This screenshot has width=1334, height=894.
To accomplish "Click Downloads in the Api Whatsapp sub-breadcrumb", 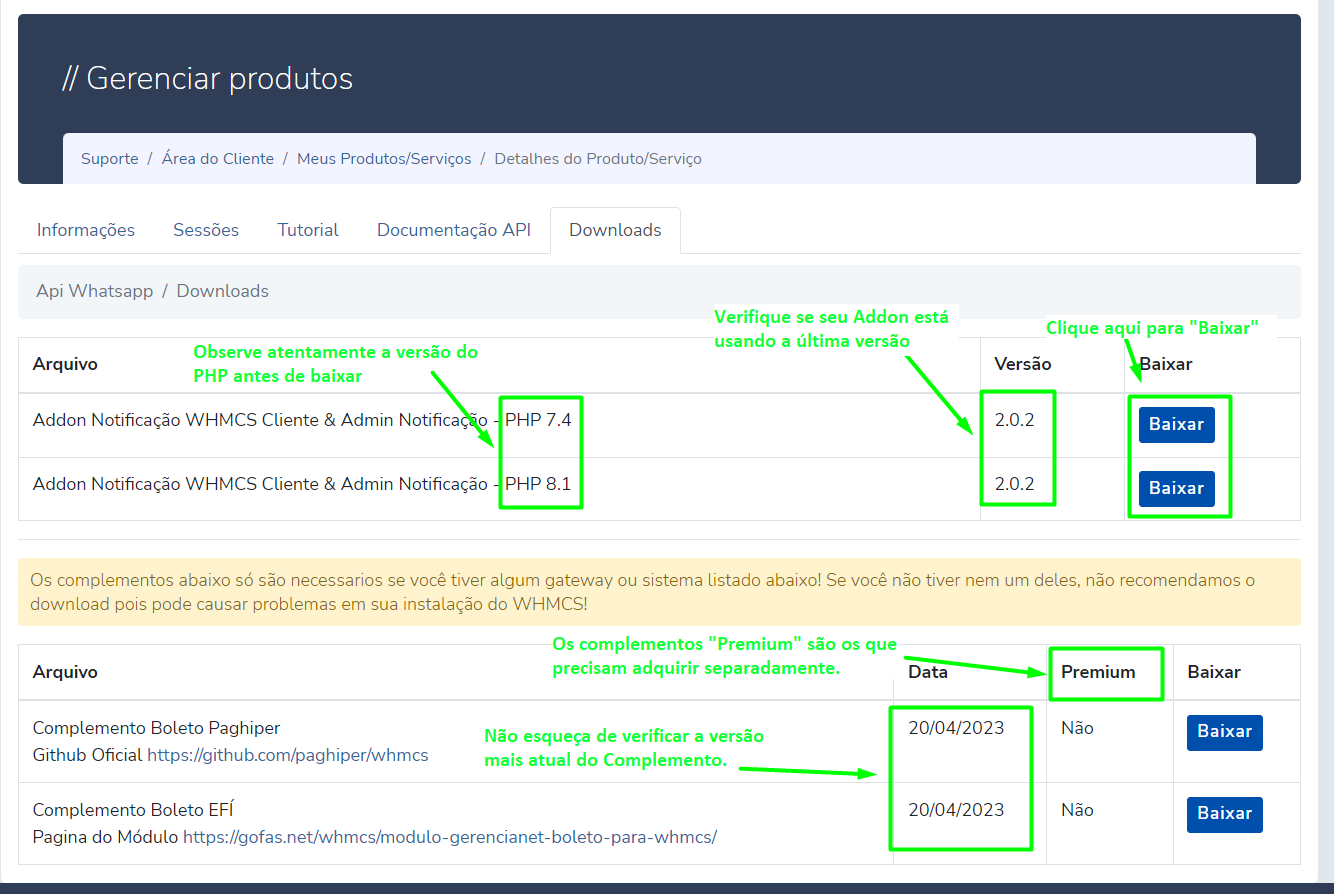I will click(223, 291).
